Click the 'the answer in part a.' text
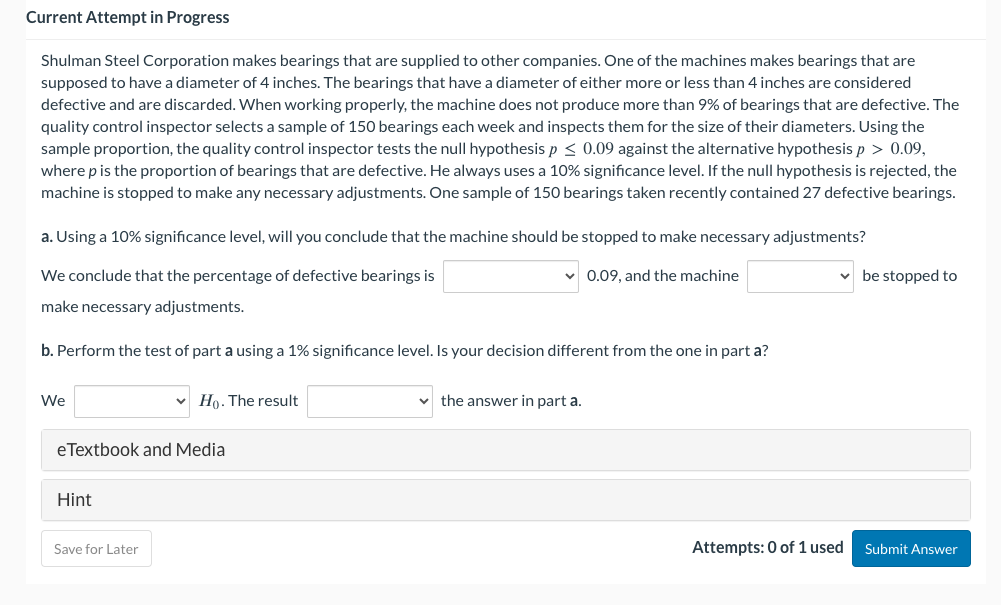The image size is (1001, 605). [511, 401]
